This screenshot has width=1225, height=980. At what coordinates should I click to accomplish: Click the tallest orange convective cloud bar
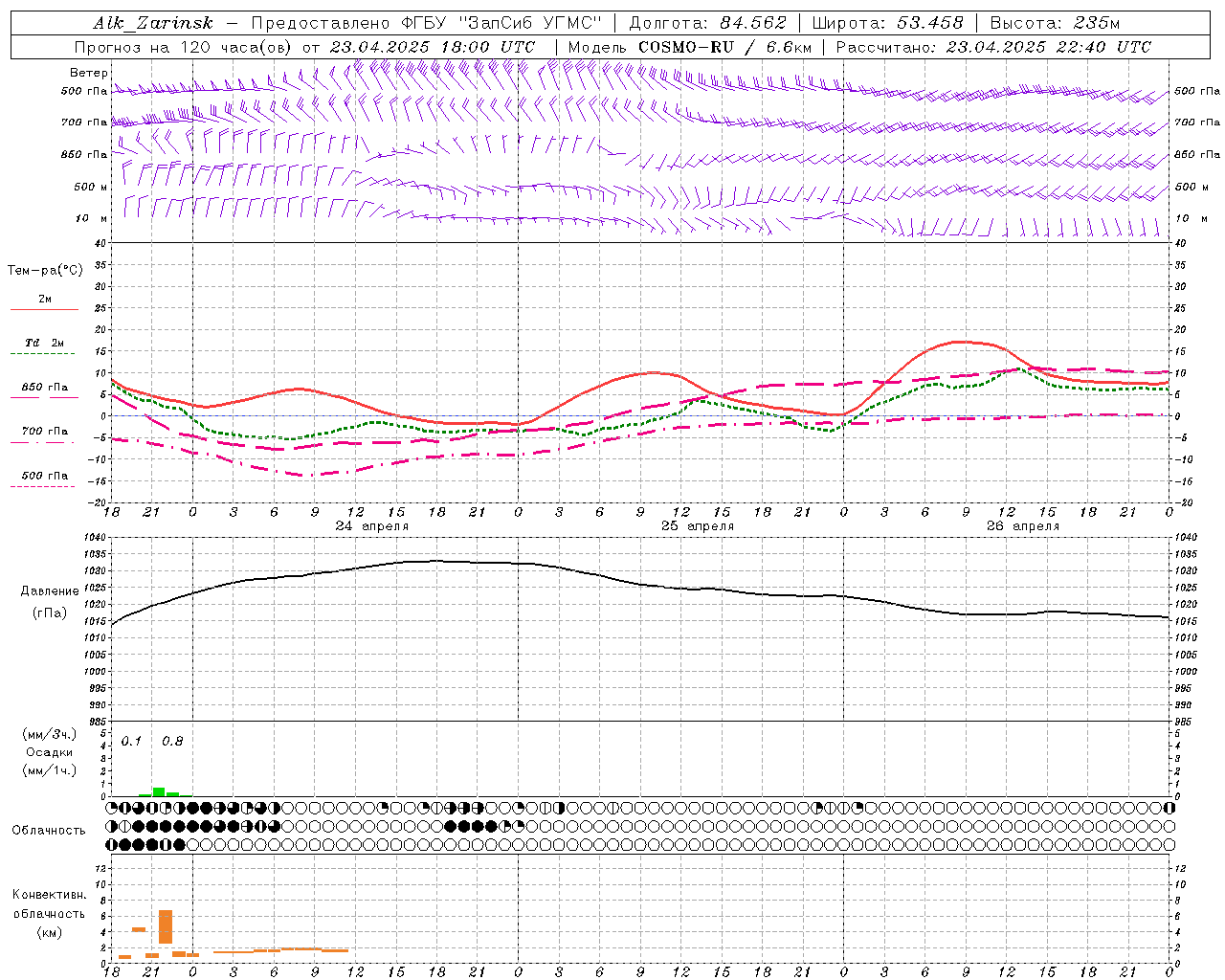[x=166, y=926]
